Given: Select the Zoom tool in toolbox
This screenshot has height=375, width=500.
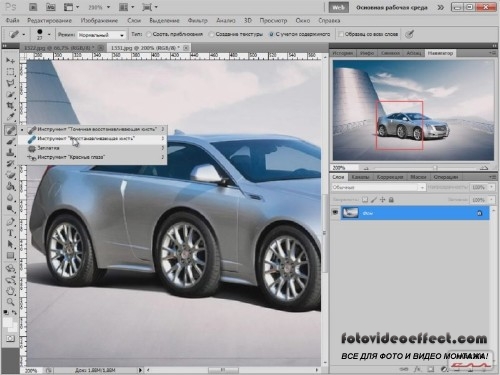Looking at the screenshot, I should click(10, 302).
